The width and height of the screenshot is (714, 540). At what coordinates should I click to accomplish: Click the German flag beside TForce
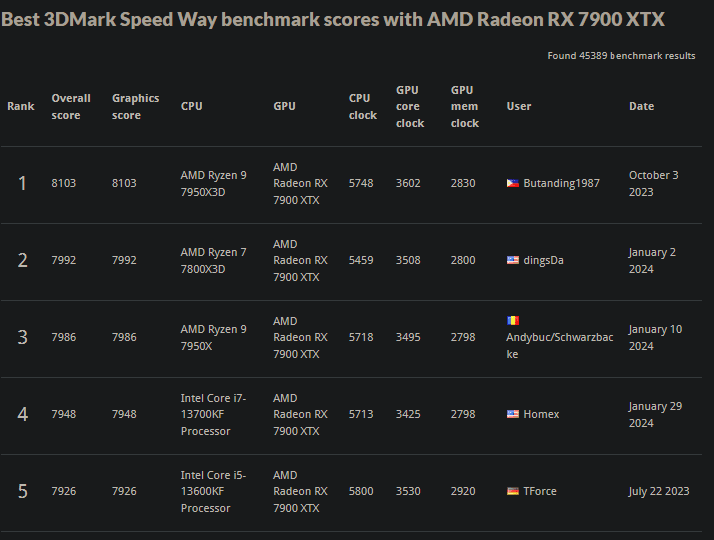(513, 491)
